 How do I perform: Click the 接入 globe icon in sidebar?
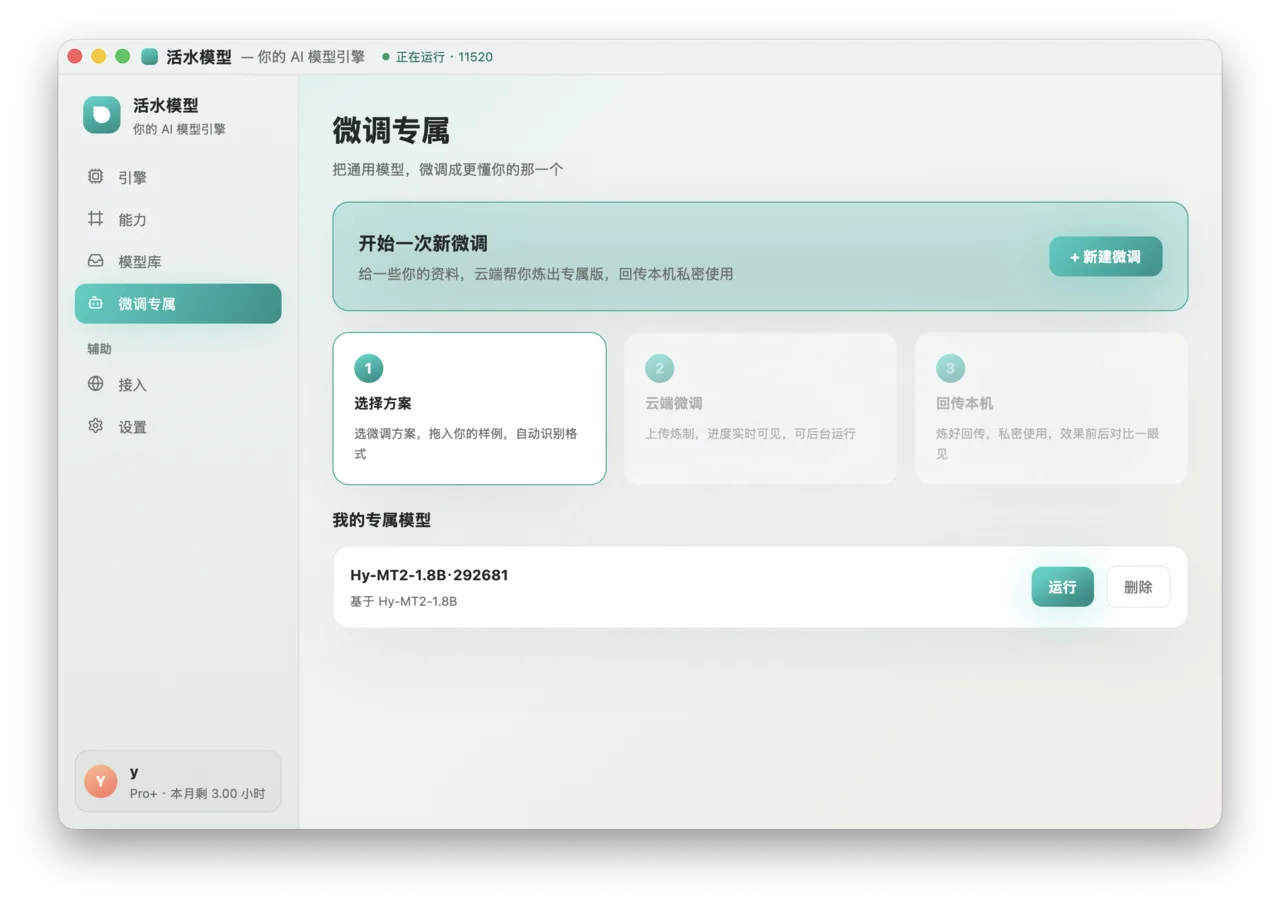(95, 383)
